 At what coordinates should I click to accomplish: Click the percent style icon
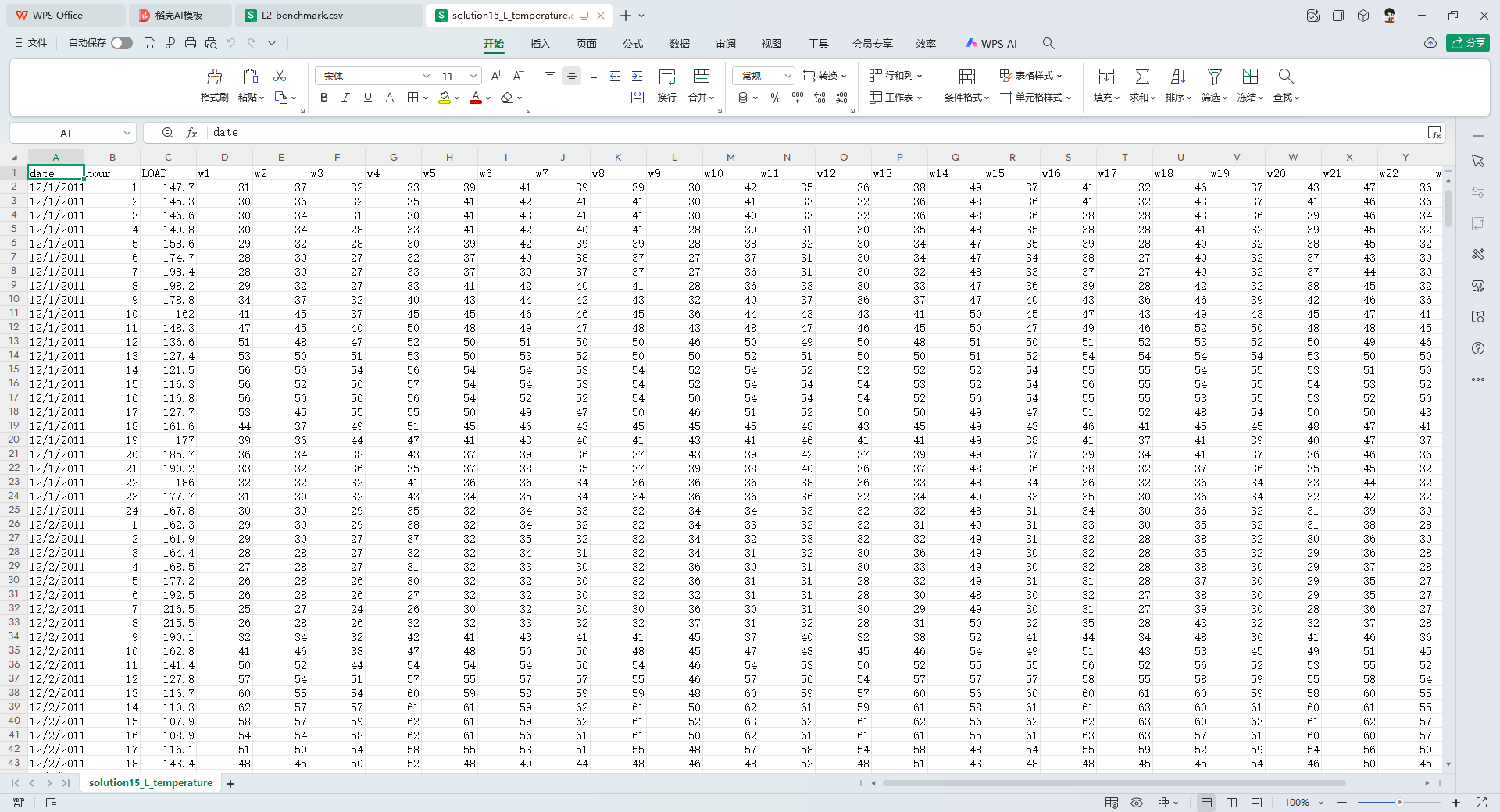(776, 98)
